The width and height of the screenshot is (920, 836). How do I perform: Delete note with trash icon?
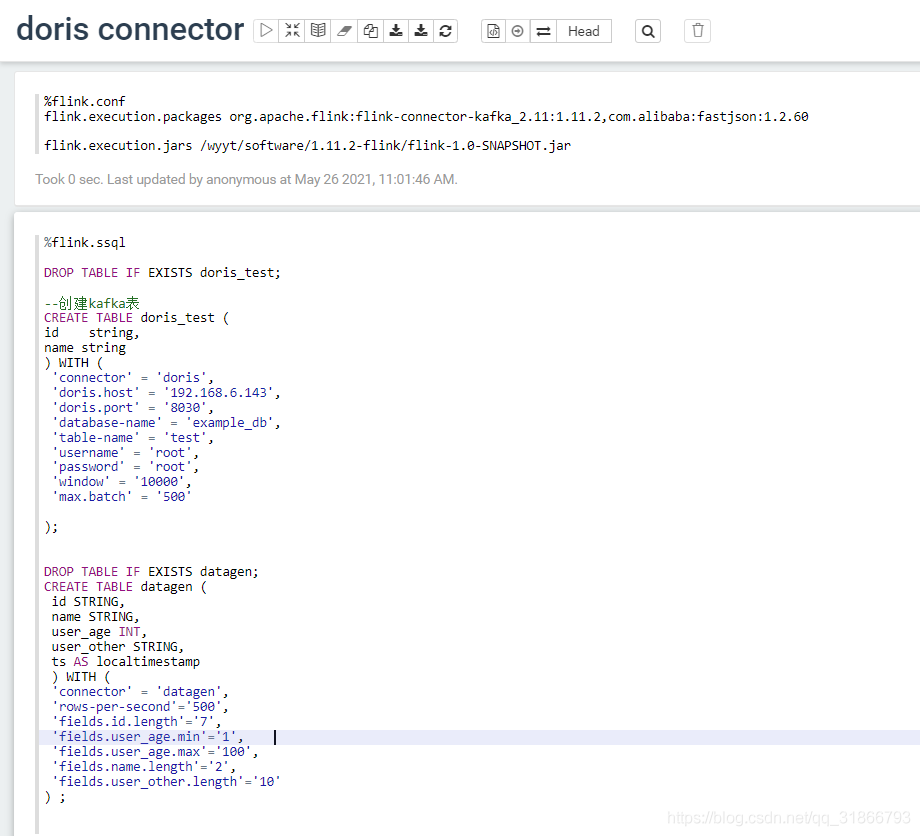698,31
